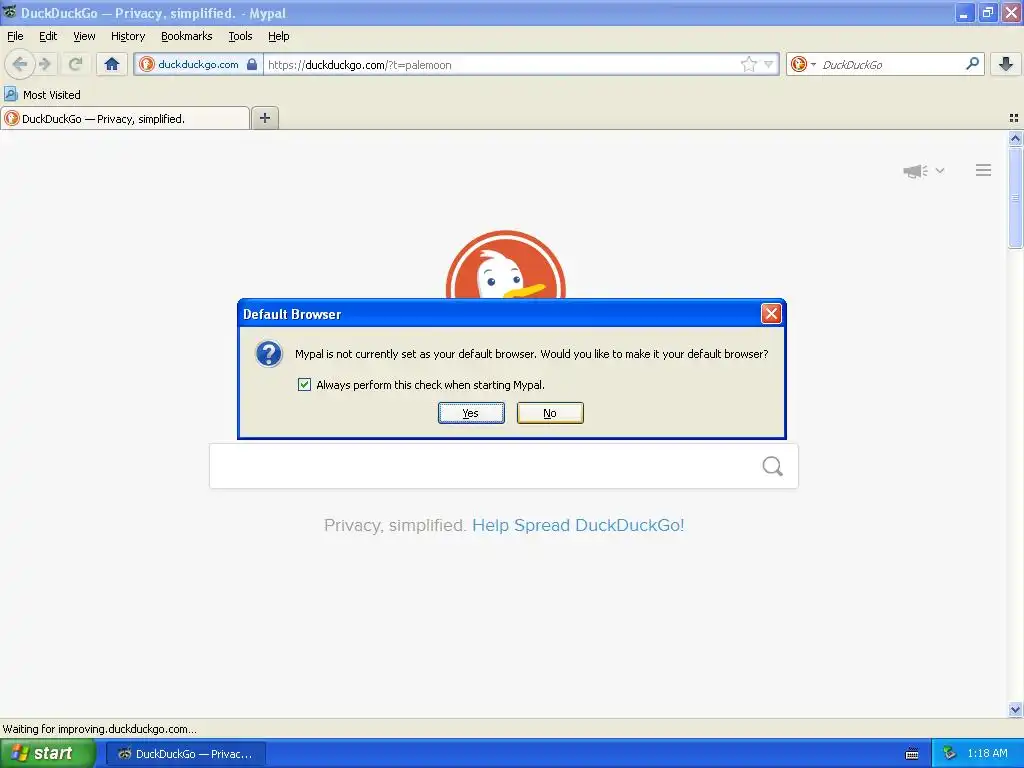Open the Help menu
1024x768 pixels.
[x=278, y=37]
